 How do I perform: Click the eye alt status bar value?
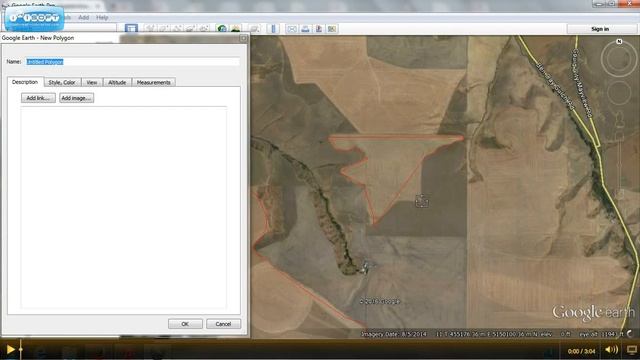[601, 334]
